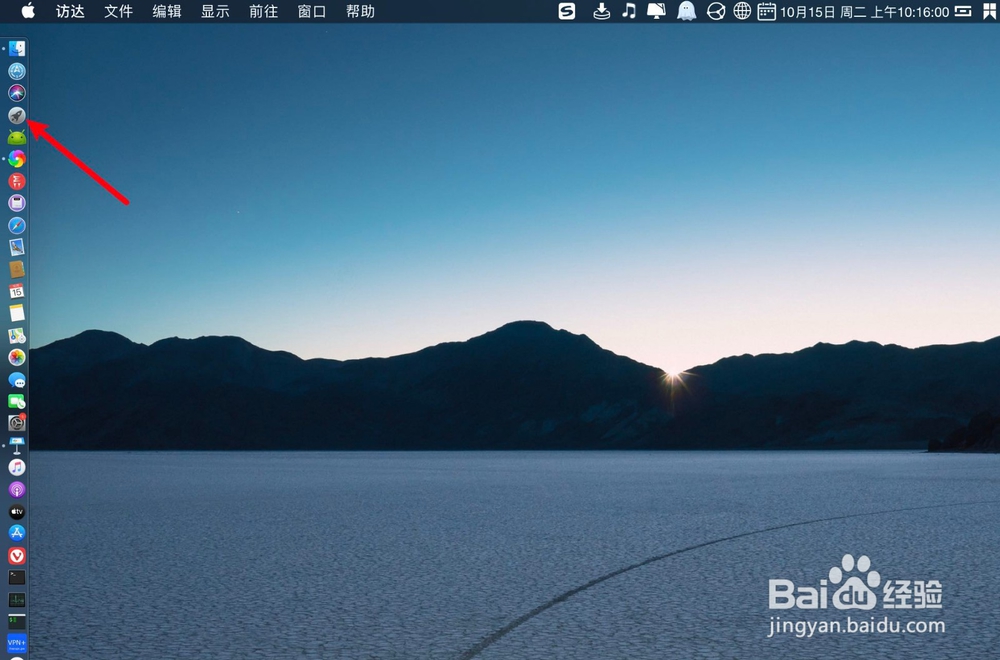Viewport: 1000px width, 660px height.
Task: Open the Music app in Dock
Action: (17, 467)
